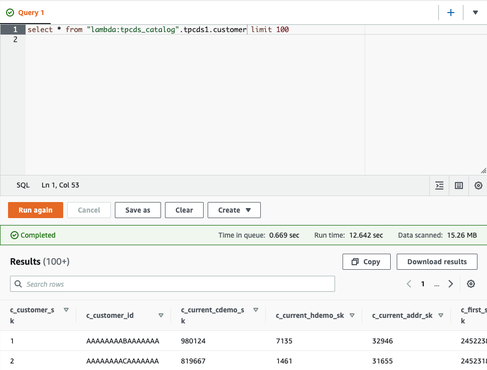Click the c_customer_id column header
The width and height of the screenshot is (487, 370).
110,315
